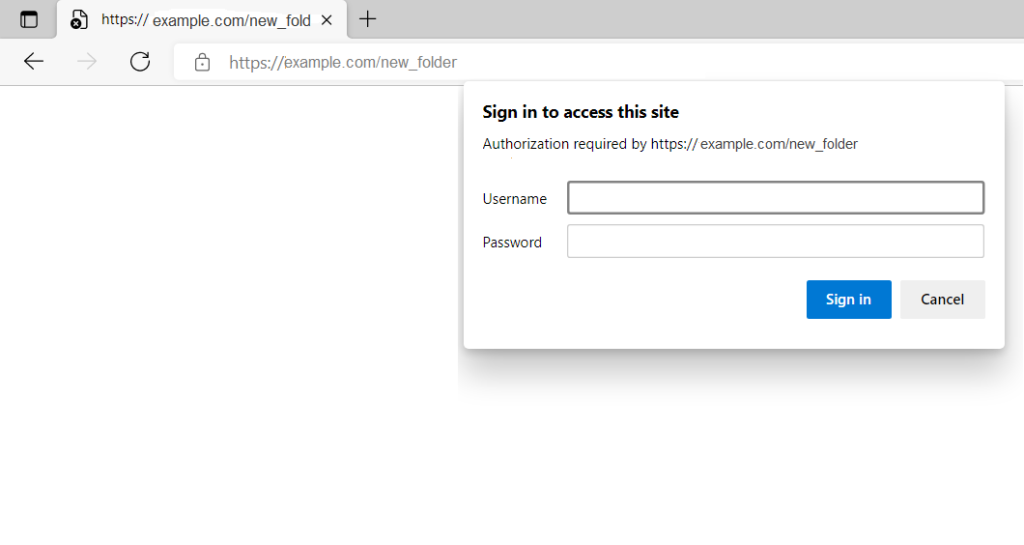Screen dimensions: 1024x545
Task: Select the example.com/new_fold tab title
Action: pos(206,20)
